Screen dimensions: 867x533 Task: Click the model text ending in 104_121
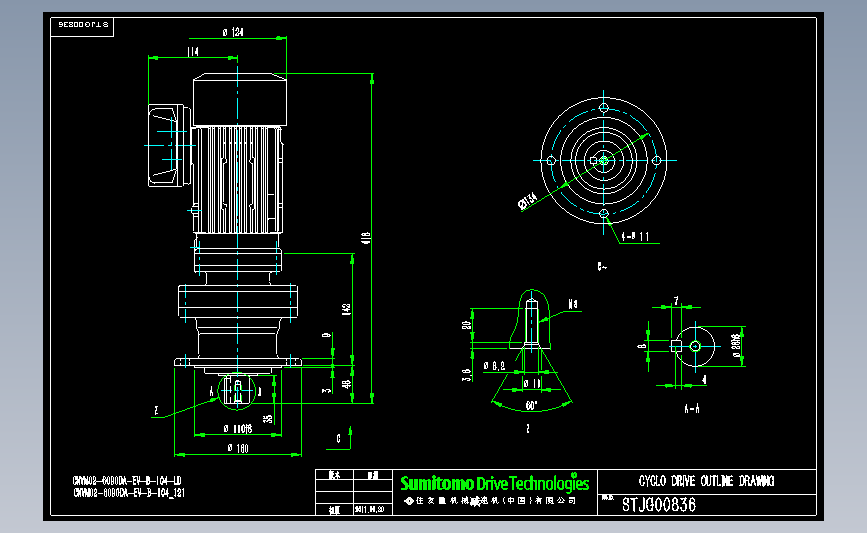[129, 493]
